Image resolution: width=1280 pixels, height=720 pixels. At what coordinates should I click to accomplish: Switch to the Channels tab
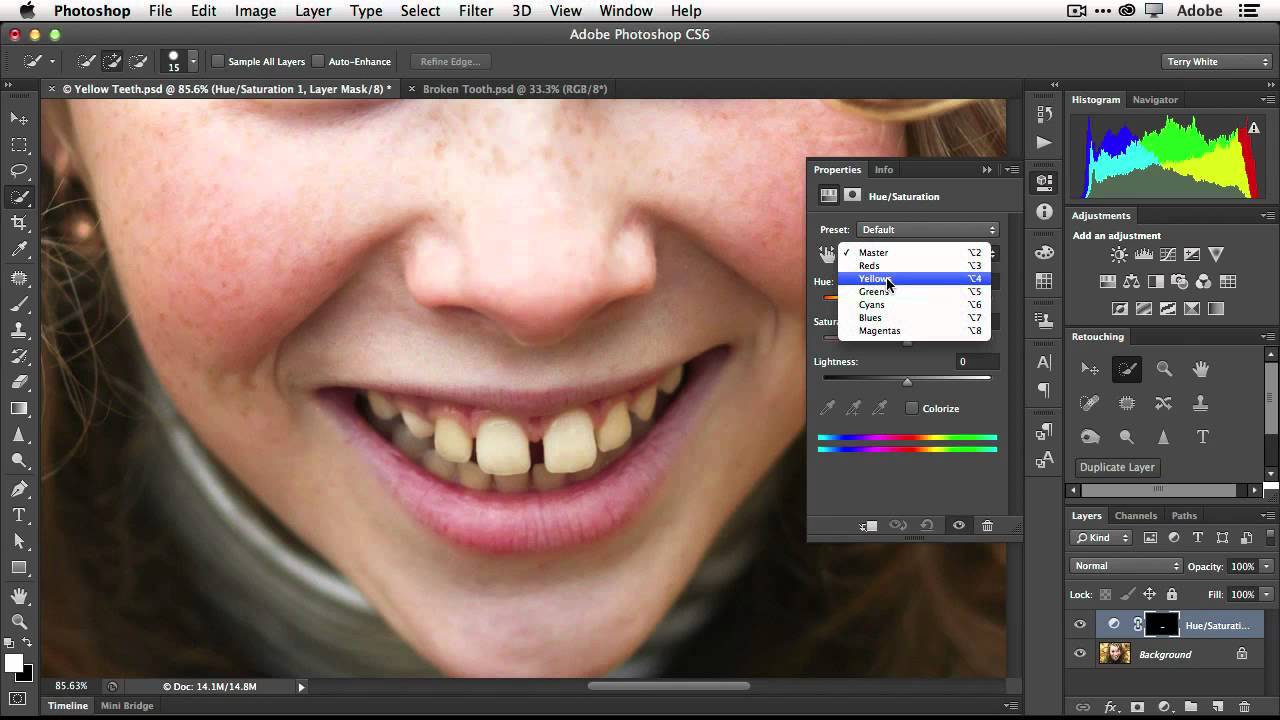tap(1136, 516)
